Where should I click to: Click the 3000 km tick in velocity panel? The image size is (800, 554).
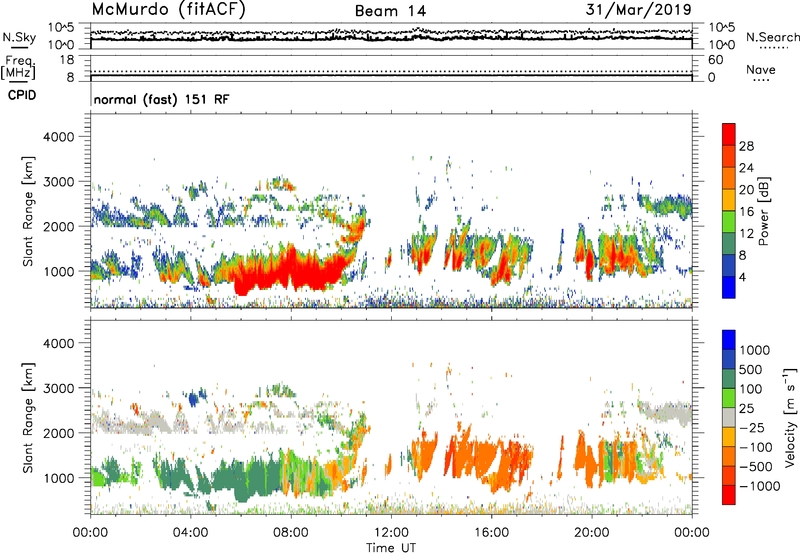pos(58,388)
